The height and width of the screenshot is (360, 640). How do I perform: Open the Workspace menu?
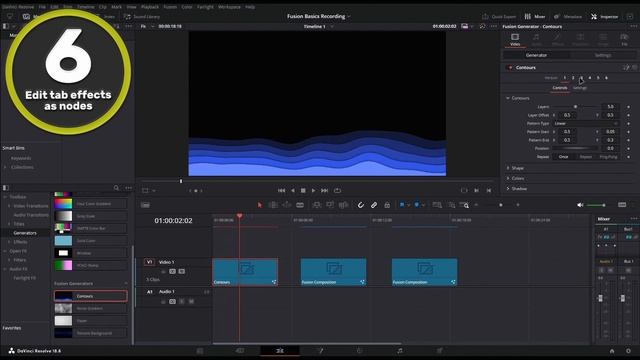(x=229, y=7)
